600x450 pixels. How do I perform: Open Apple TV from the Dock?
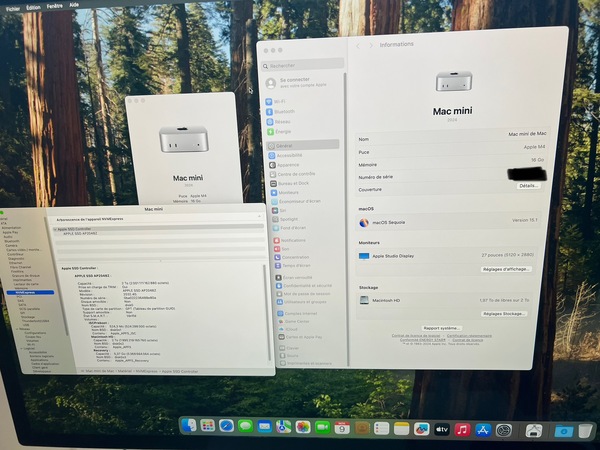[x=441, y=429]
